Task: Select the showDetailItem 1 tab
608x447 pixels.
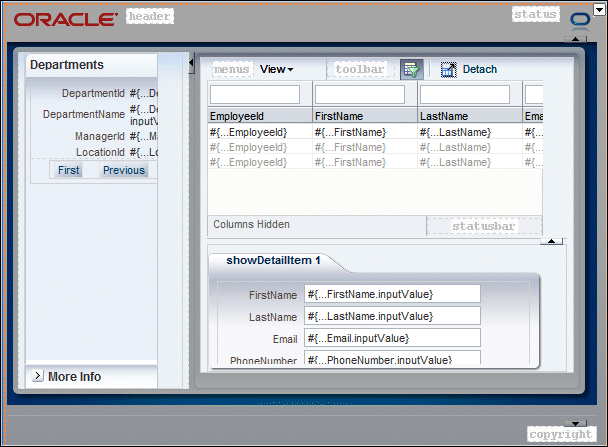Action: [273, 260]
